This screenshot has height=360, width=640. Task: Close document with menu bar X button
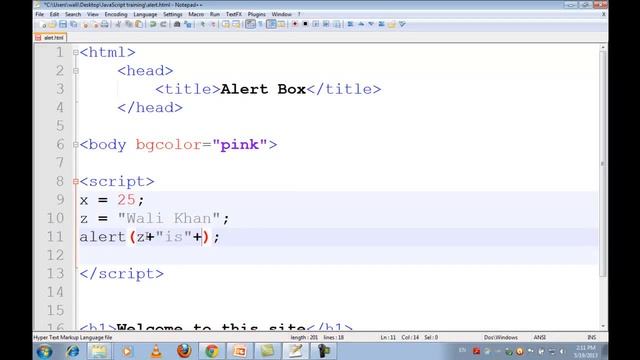[603, 14]
